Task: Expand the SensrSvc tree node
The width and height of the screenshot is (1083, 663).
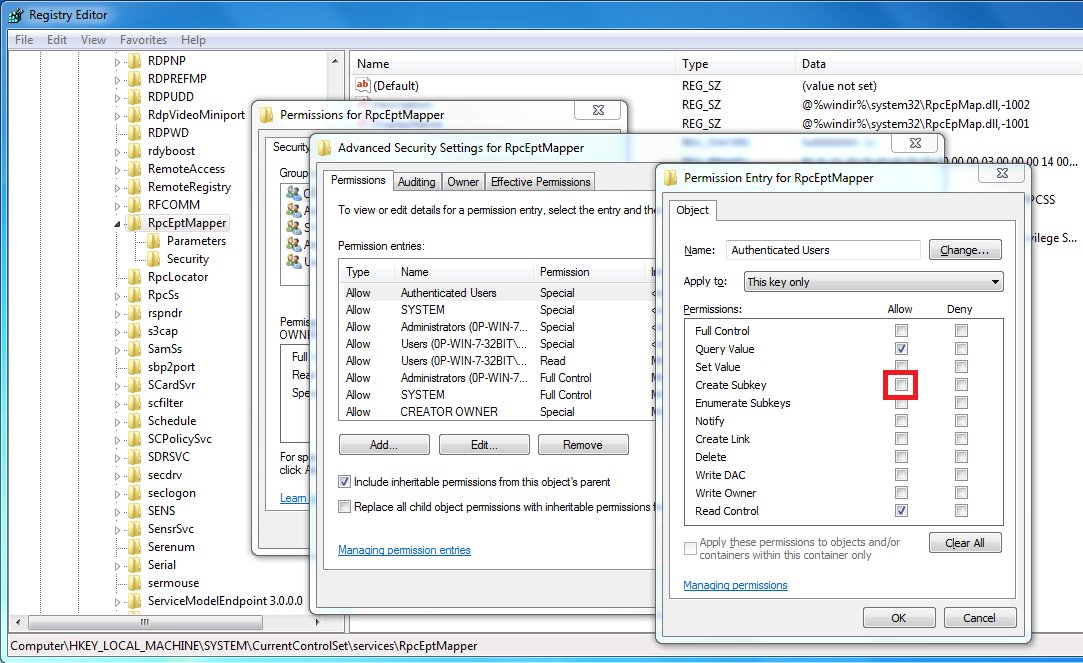Action: tap(117, 530)
